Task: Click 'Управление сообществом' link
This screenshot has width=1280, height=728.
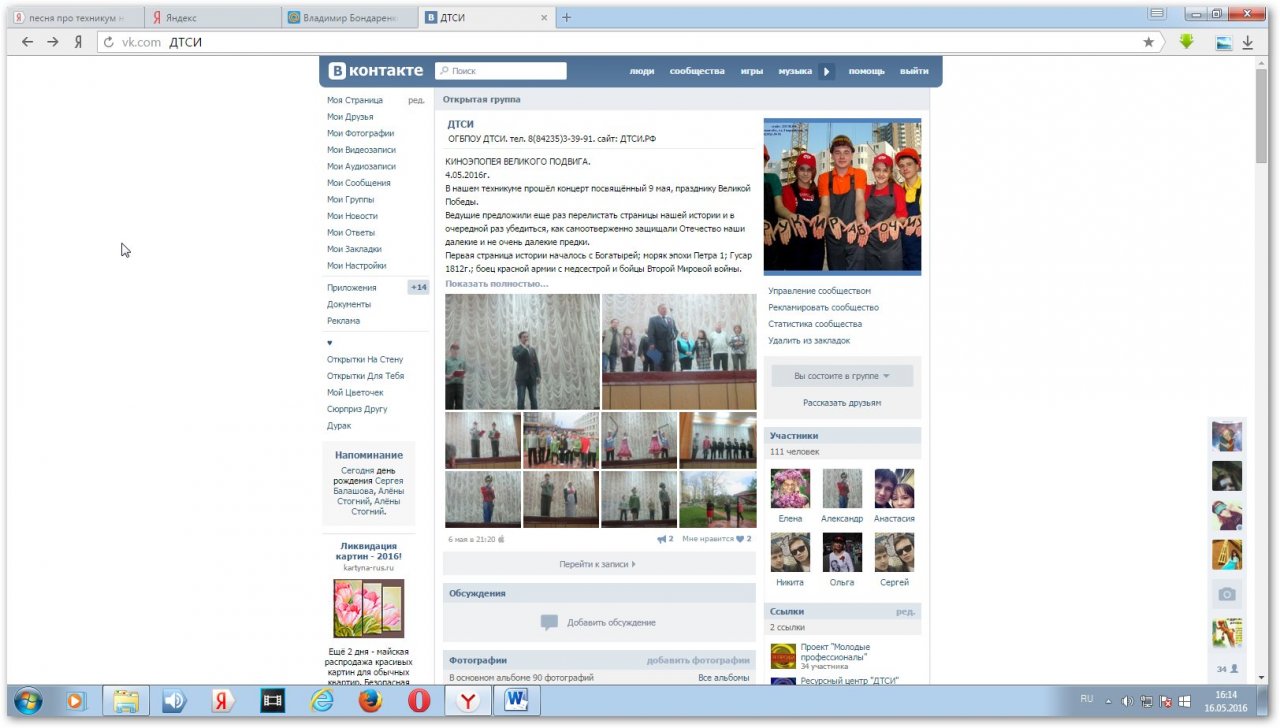Action: point(819,291)
